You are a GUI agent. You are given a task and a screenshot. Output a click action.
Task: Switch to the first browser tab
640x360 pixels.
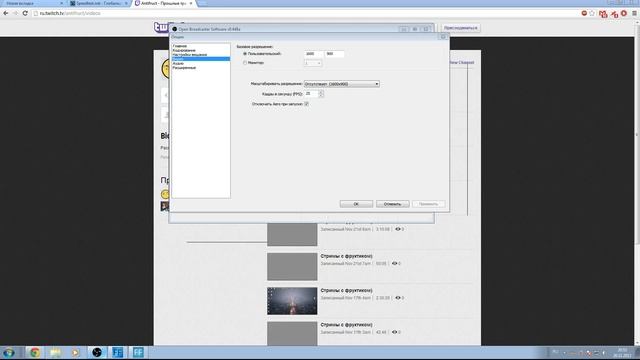(33, 3)
